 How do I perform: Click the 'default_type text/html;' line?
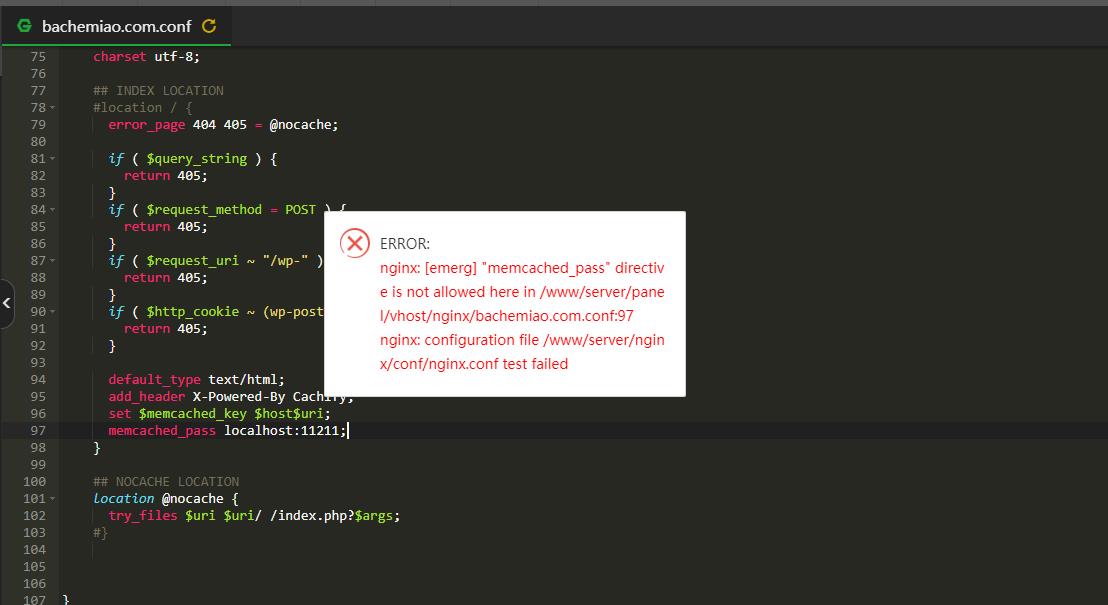pos(196,380)
